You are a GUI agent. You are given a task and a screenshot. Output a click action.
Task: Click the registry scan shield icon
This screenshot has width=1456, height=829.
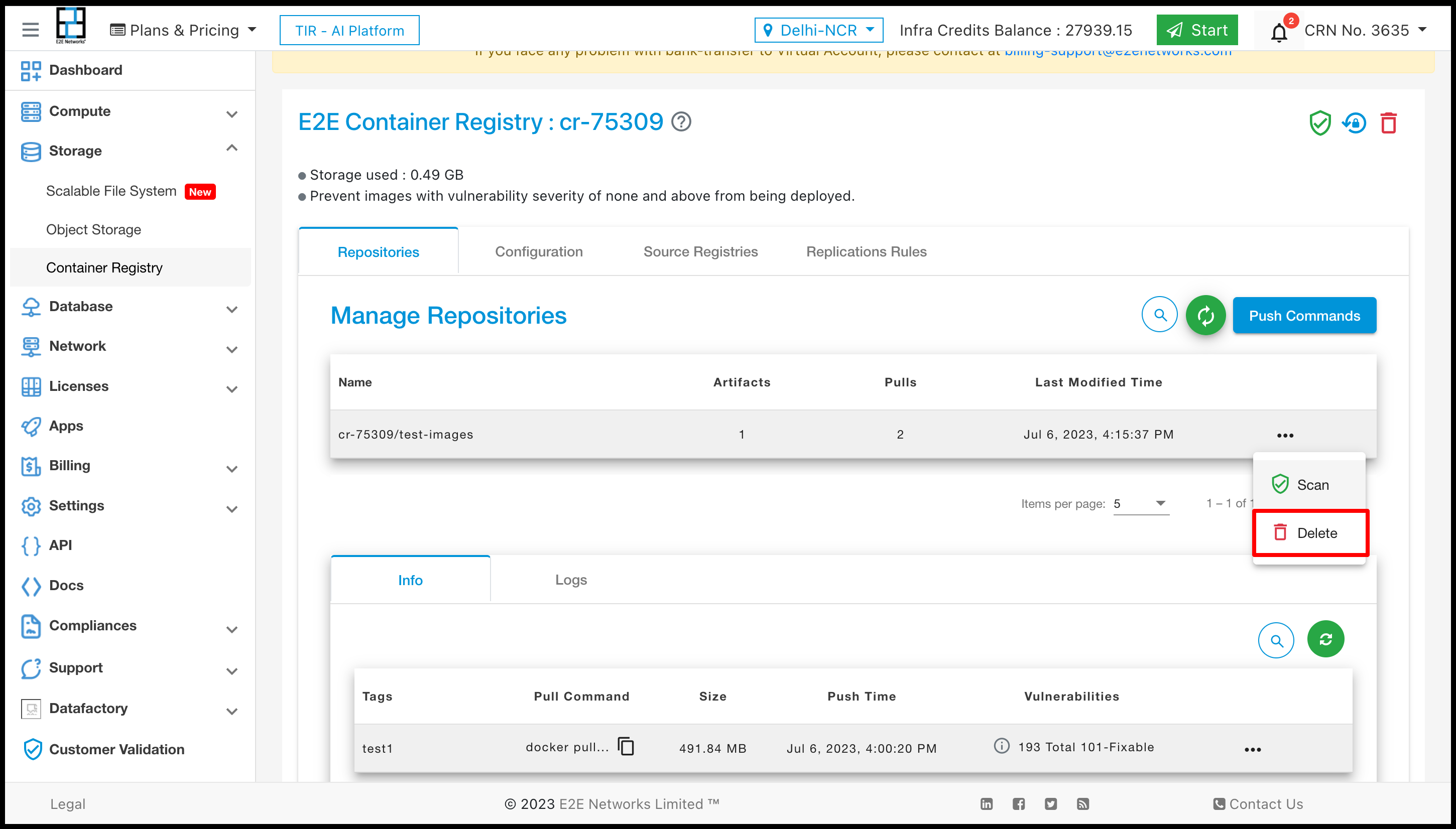coord(1319,123)
